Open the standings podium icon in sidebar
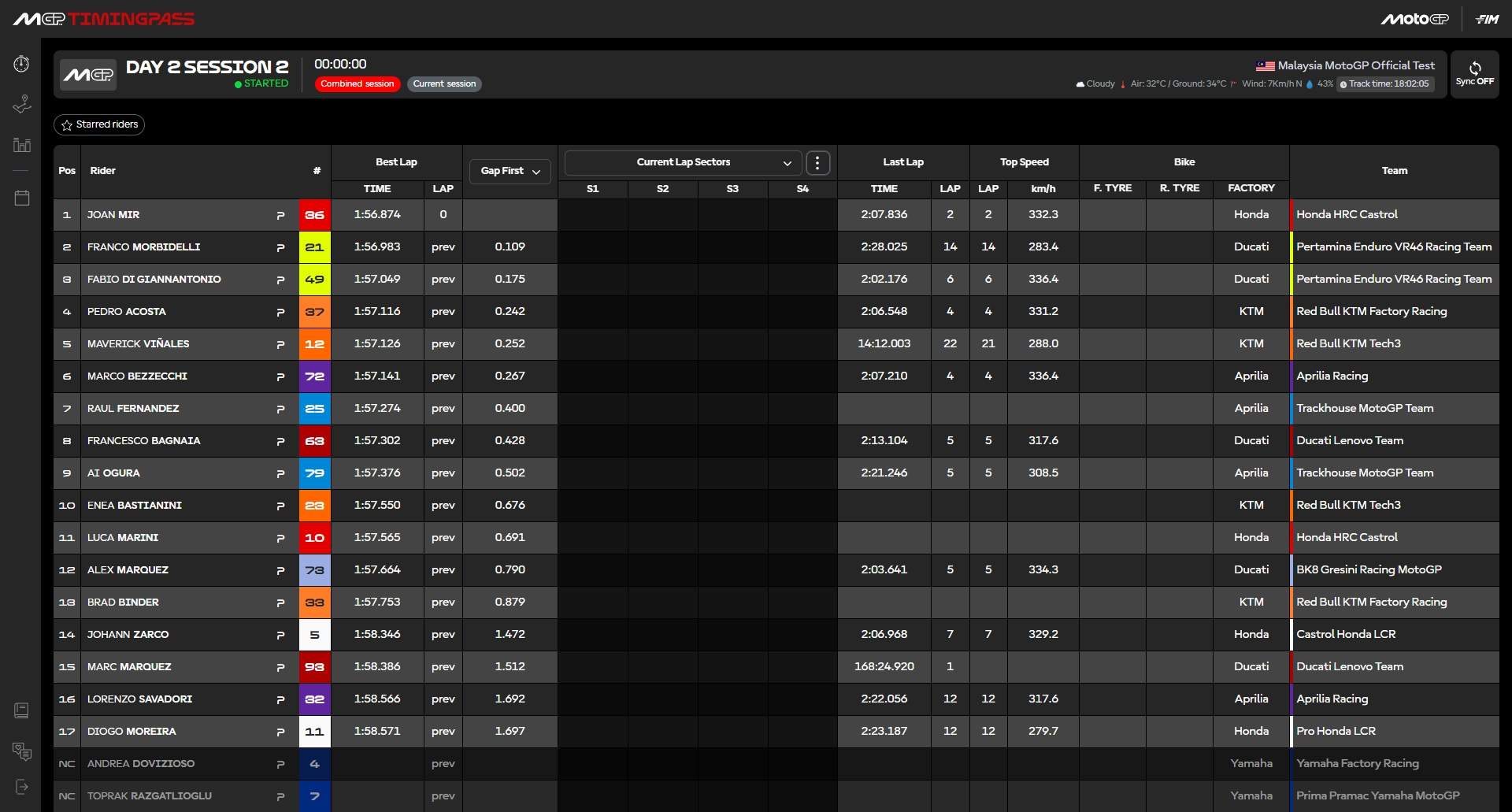Viewport: 1512px width, 812px height. (21, 145)
